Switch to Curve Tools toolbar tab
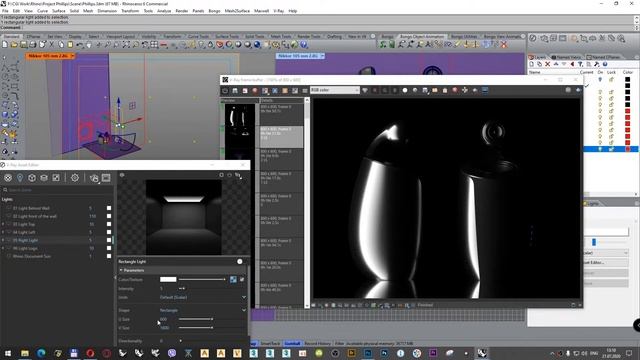Viewport: 640px width, 360px height. tap(198, 36)
